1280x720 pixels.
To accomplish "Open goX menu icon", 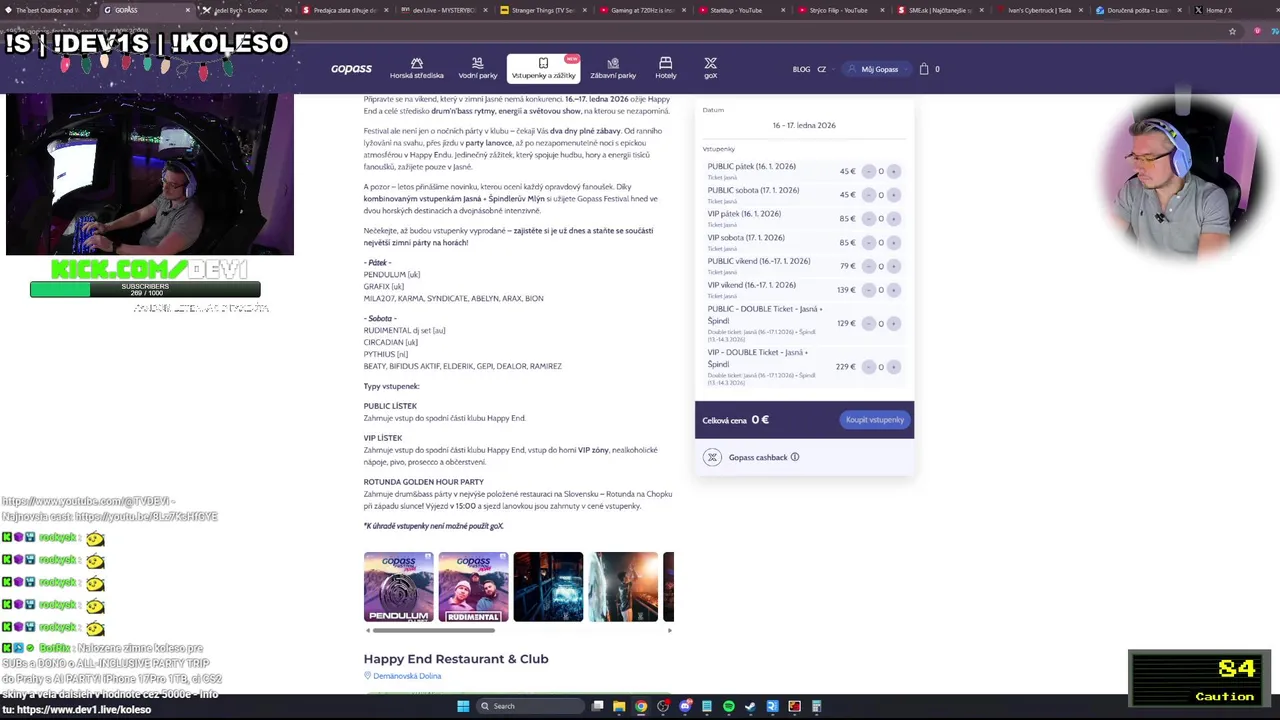I will (710, 63).
